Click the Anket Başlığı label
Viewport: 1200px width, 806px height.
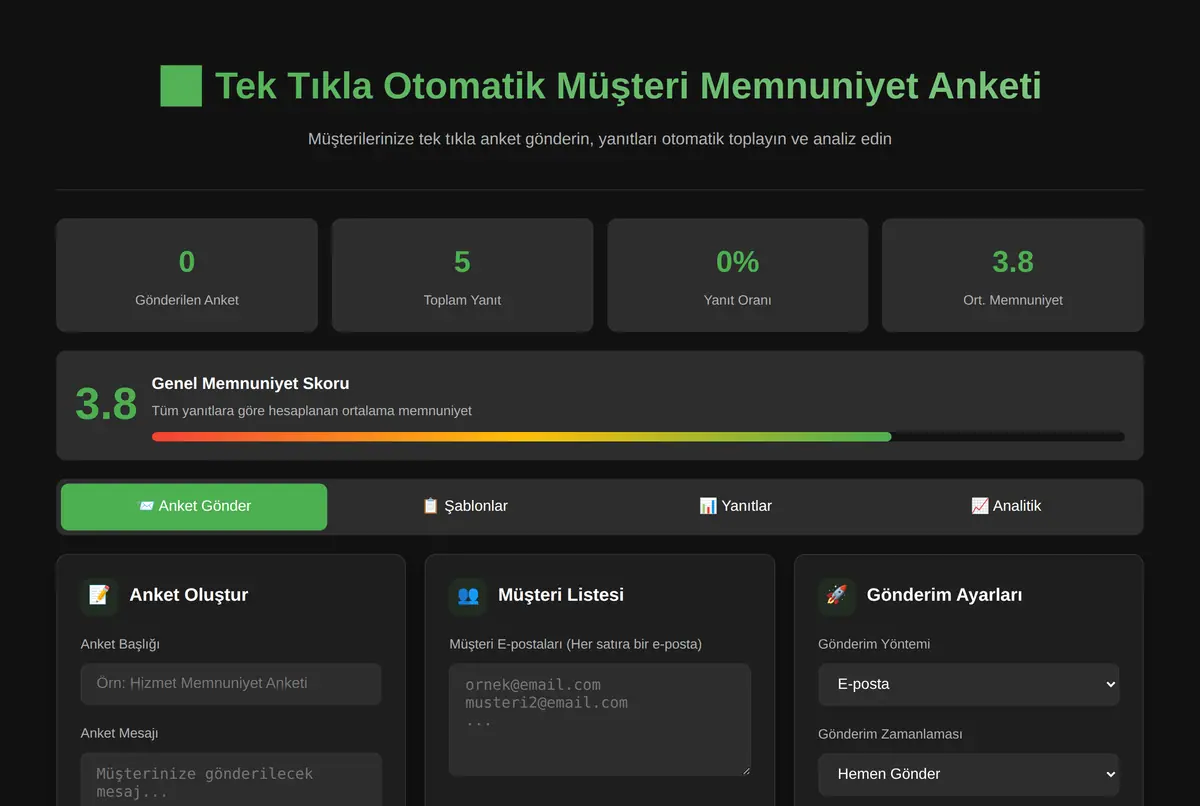pyautogui.click(x=120, y=644)
